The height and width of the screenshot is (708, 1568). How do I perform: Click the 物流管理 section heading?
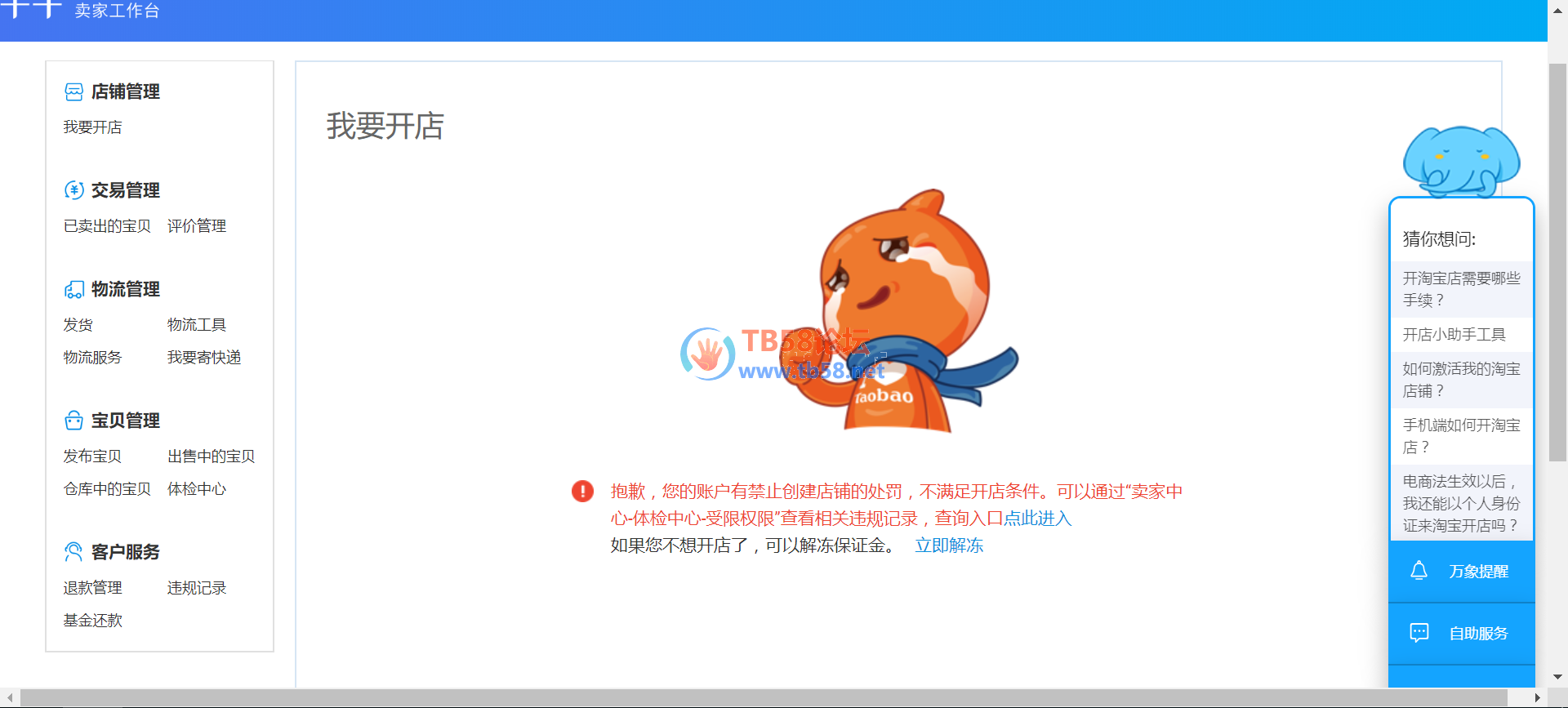pos(125,289)
